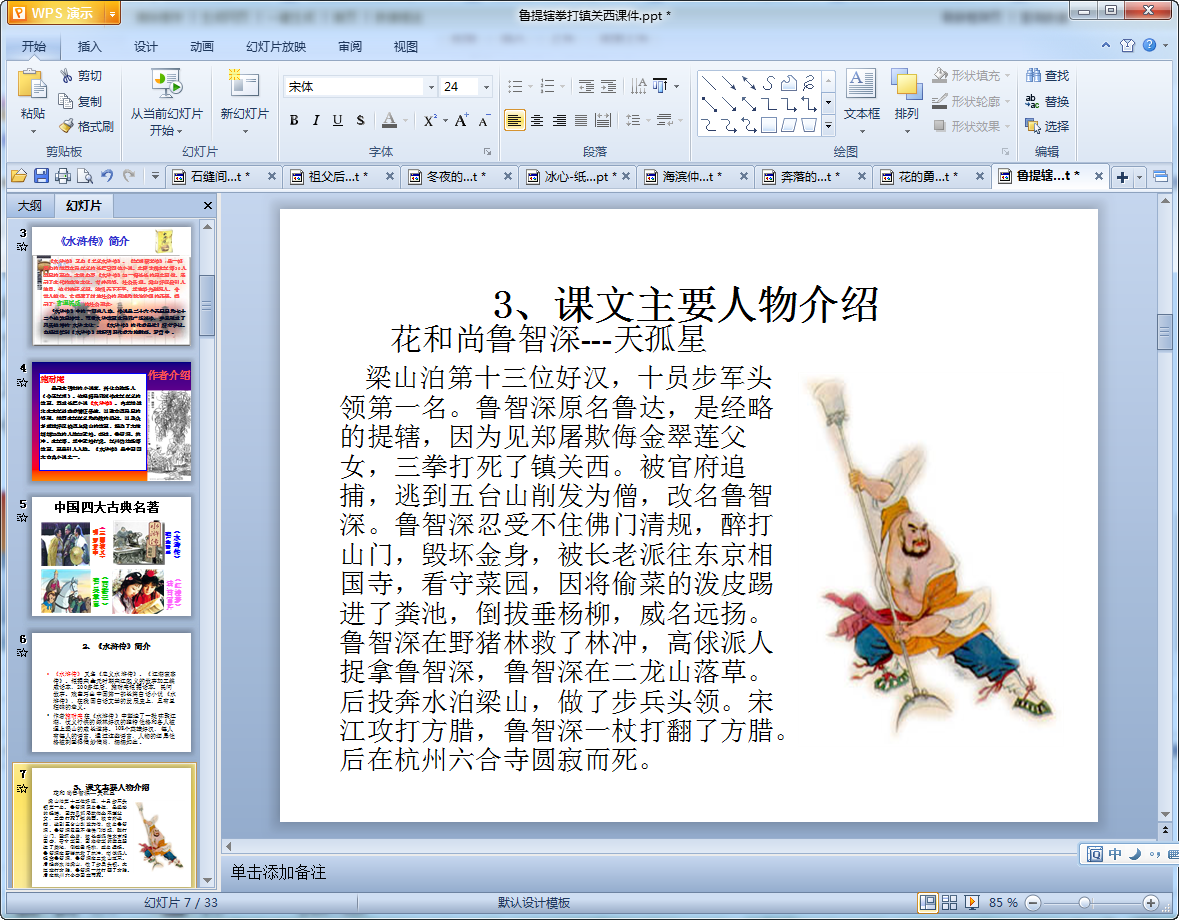Open font color dropdown arrow

(x=405, y=120)
